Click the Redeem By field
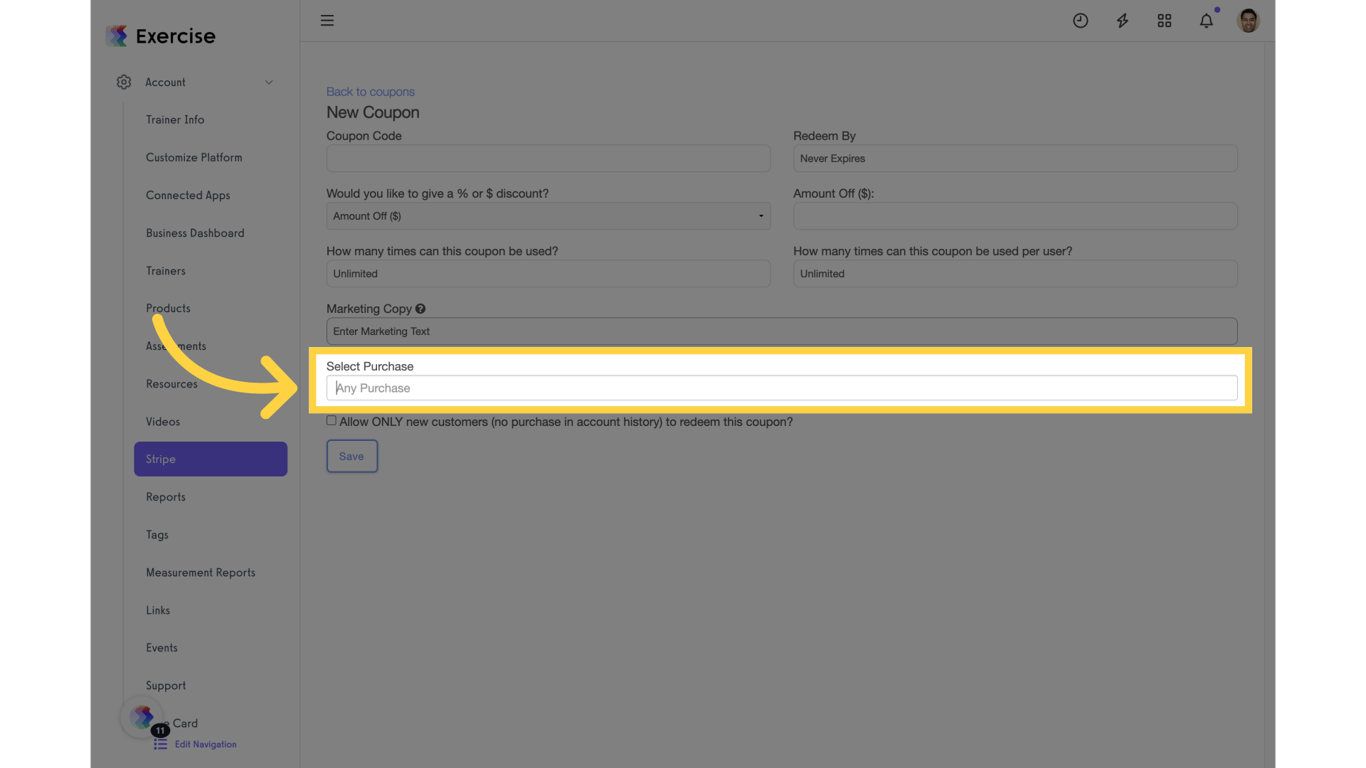Viewport: 1366px width, 768px height. click(1015, 158)
